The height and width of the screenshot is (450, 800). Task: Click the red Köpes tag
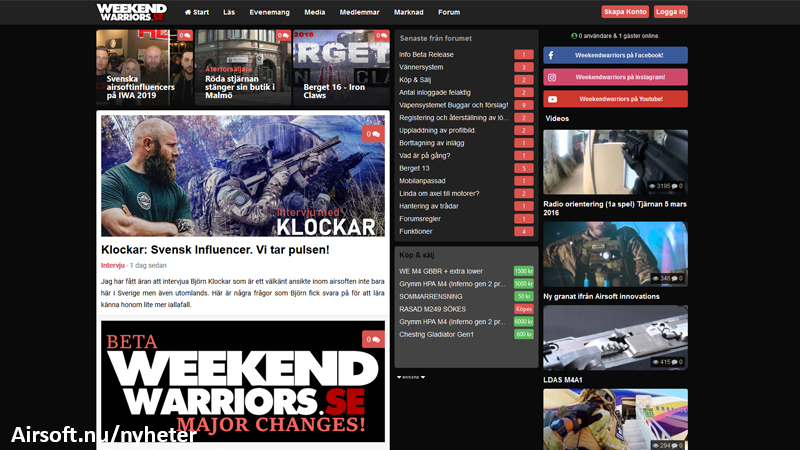click(x=523, y=309)
